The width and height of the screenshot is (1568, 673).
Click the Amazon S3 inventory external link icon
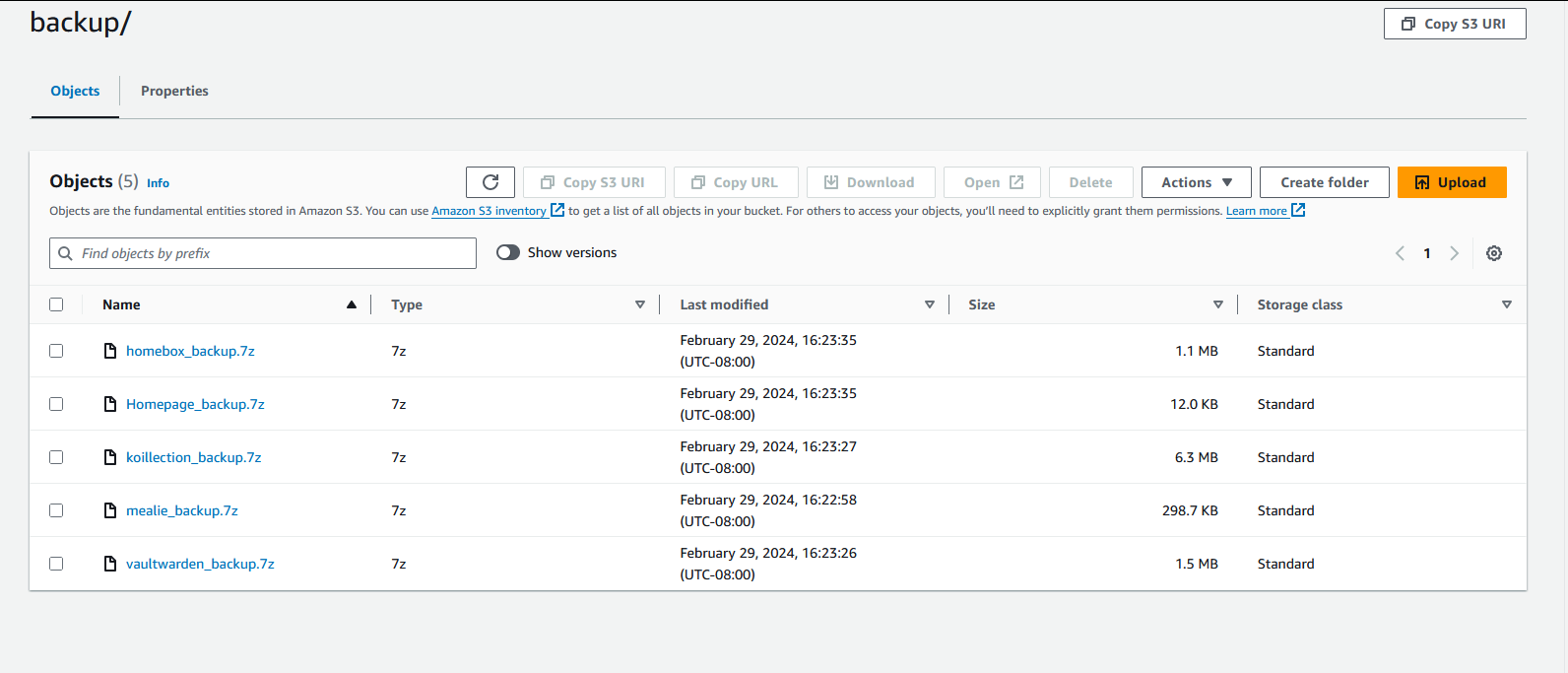[557, 210]
